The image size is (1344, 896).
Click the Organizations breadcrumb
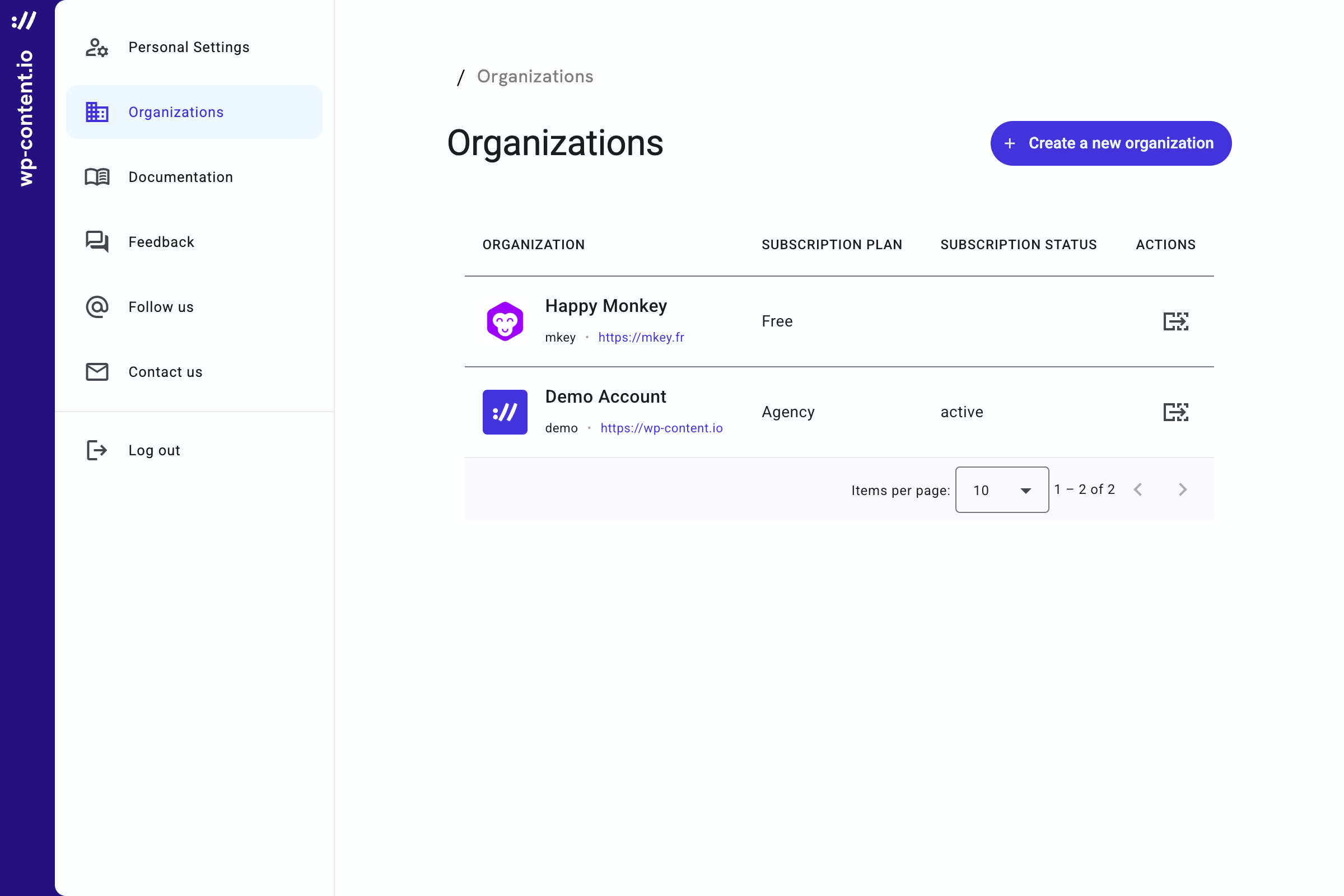point(535,77)
